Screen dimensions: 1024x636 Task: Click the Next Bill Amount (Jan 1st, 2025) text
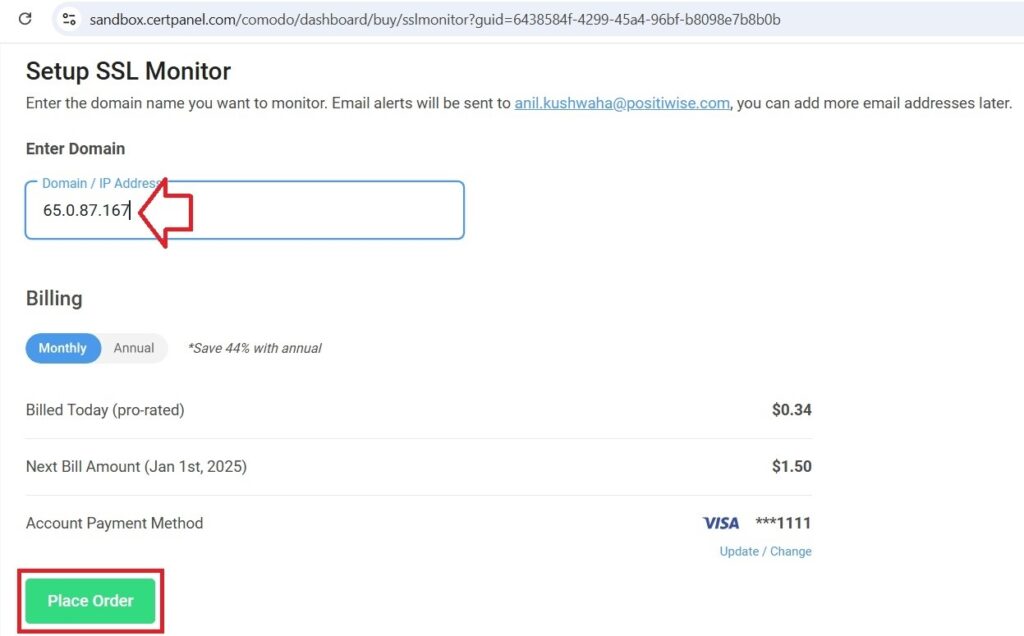[x=136, y=466]
